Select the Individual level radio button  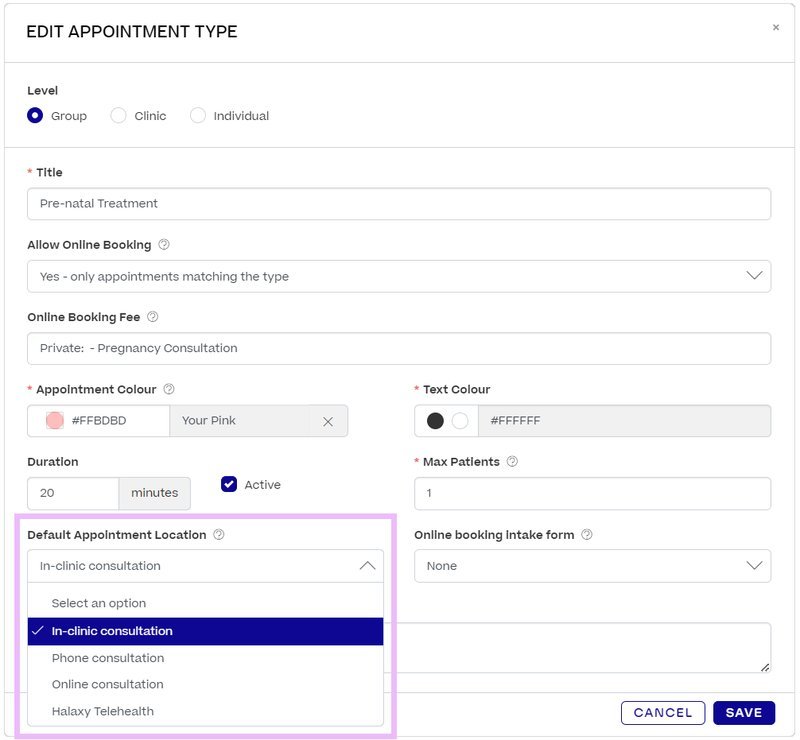click(x=198, y=115)
